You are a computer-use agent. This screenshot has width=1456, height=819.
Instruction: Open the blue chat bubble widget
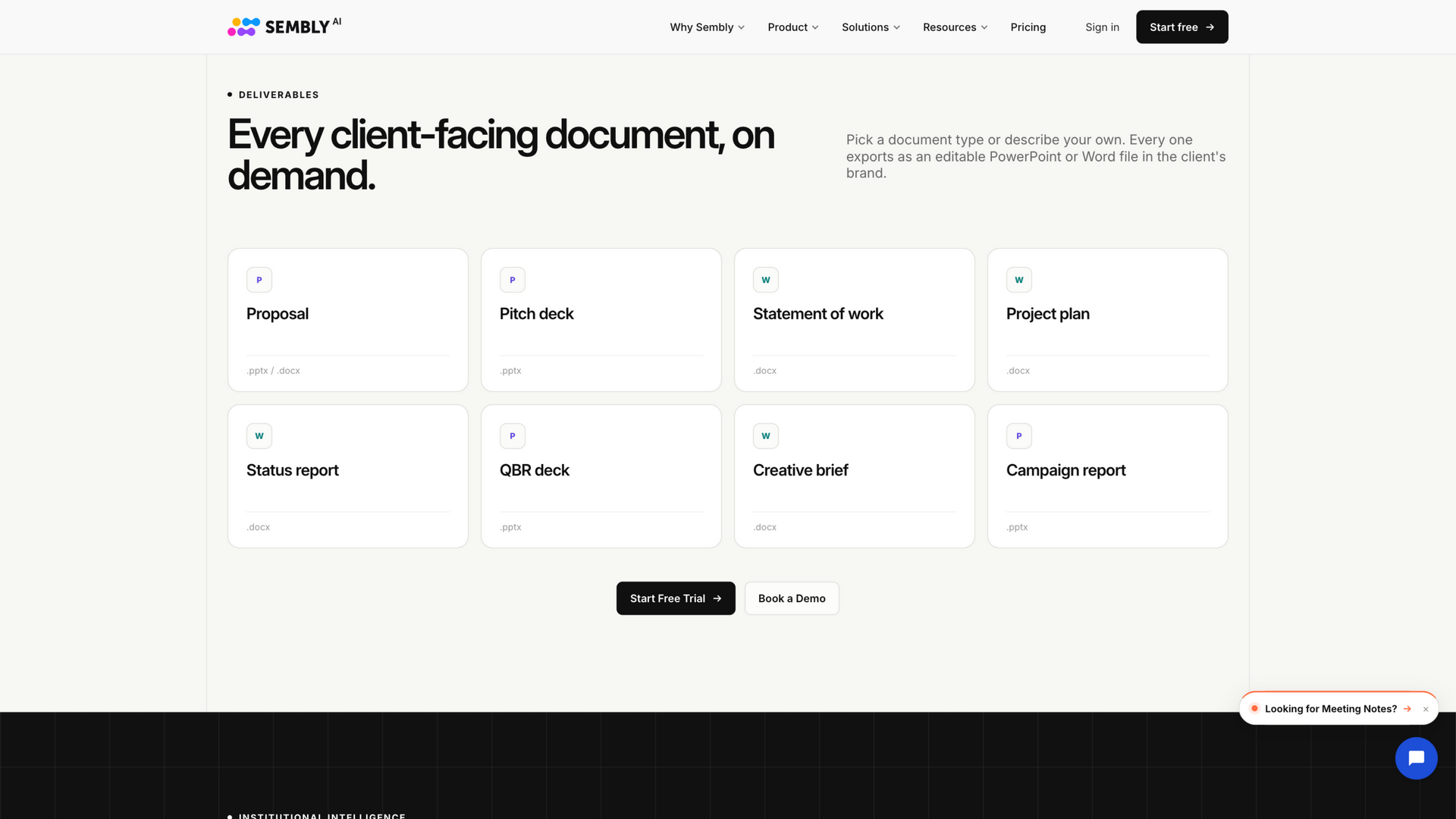click(x=1416, y=758)
